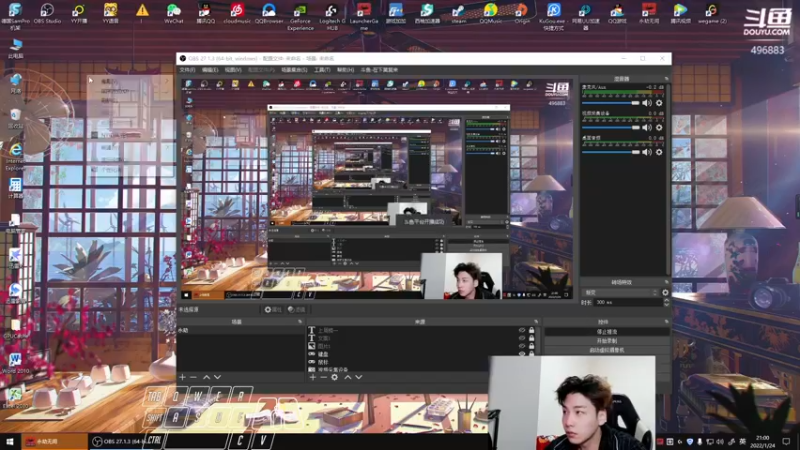The height and width of the screenshot is (450, 800).
Task: Open the Steam desktop shortcut
Action: (x=459, y=13)
